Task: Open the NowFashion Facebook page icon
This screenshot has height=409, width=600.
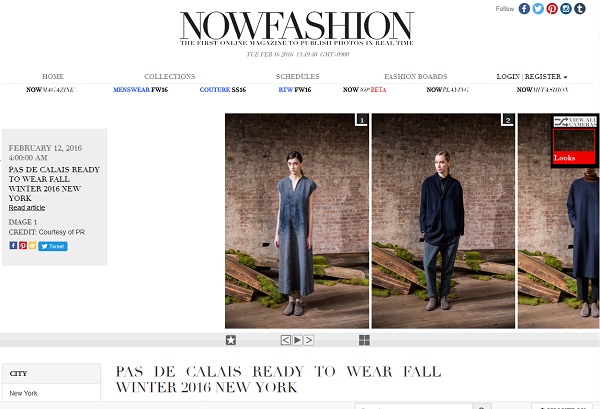Action: pos(524,8)
